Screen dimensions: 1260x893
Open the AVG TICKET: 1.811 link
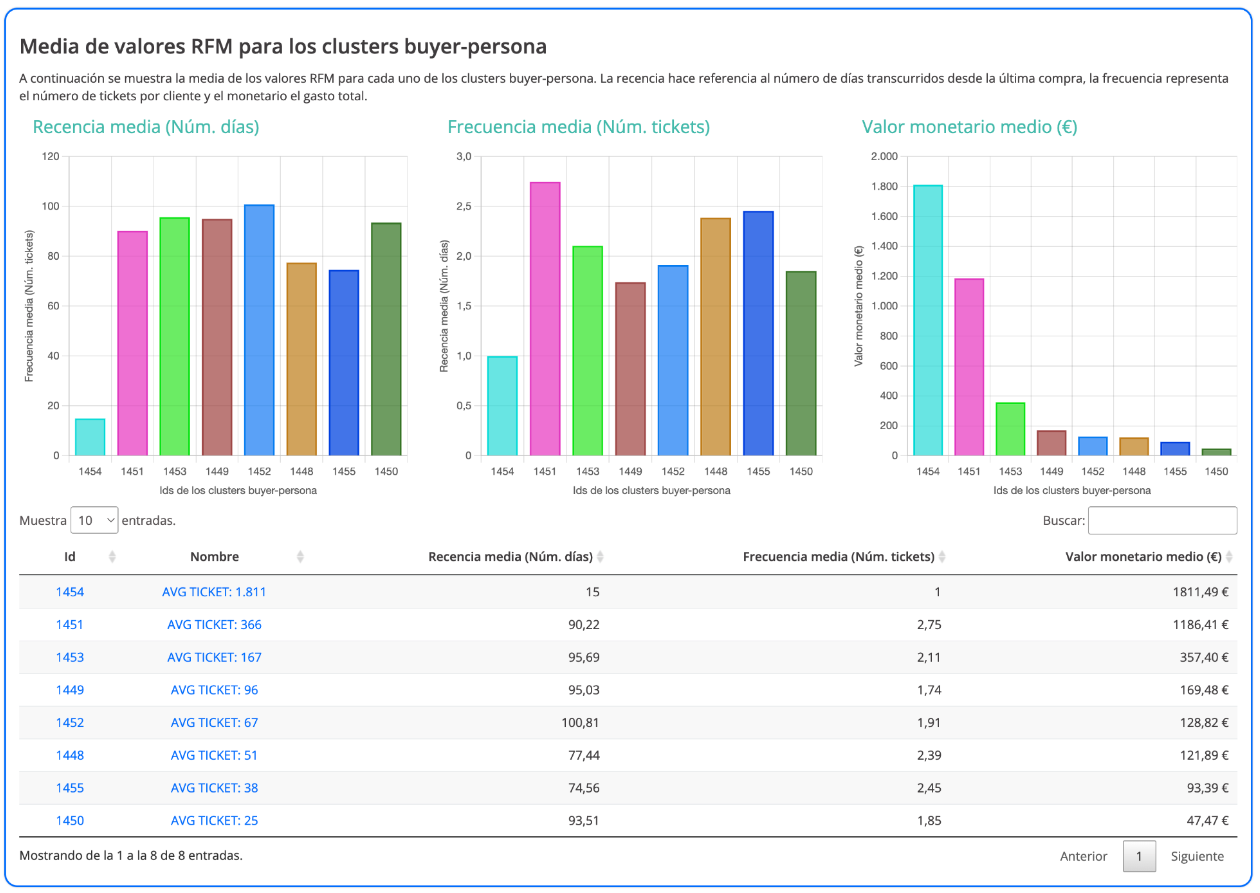coord(214,592)
